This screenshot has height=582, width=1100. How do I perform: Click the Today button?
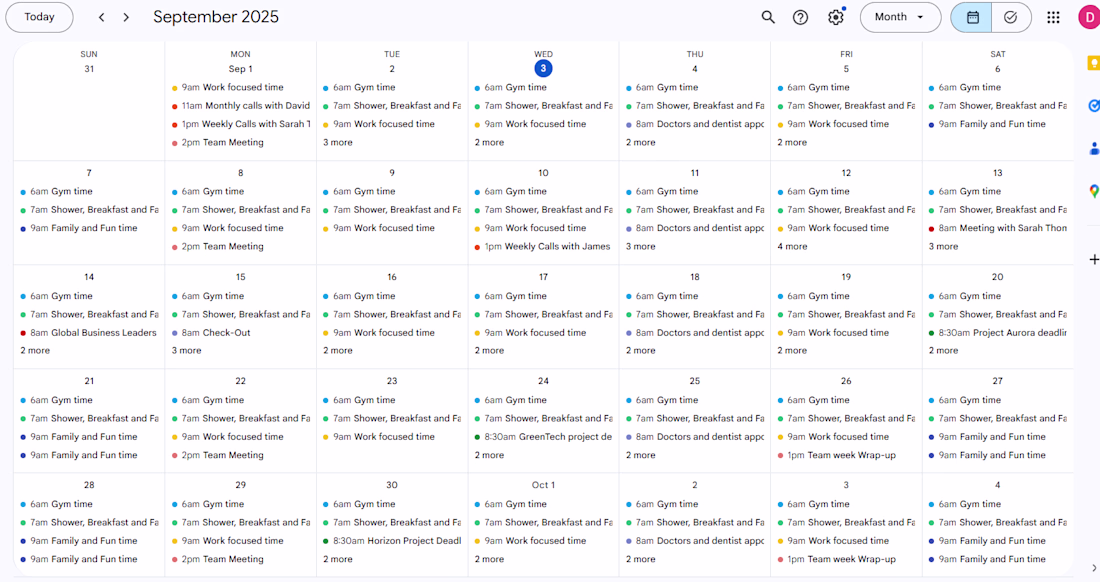pyautogui.click(x=39, y=17)
